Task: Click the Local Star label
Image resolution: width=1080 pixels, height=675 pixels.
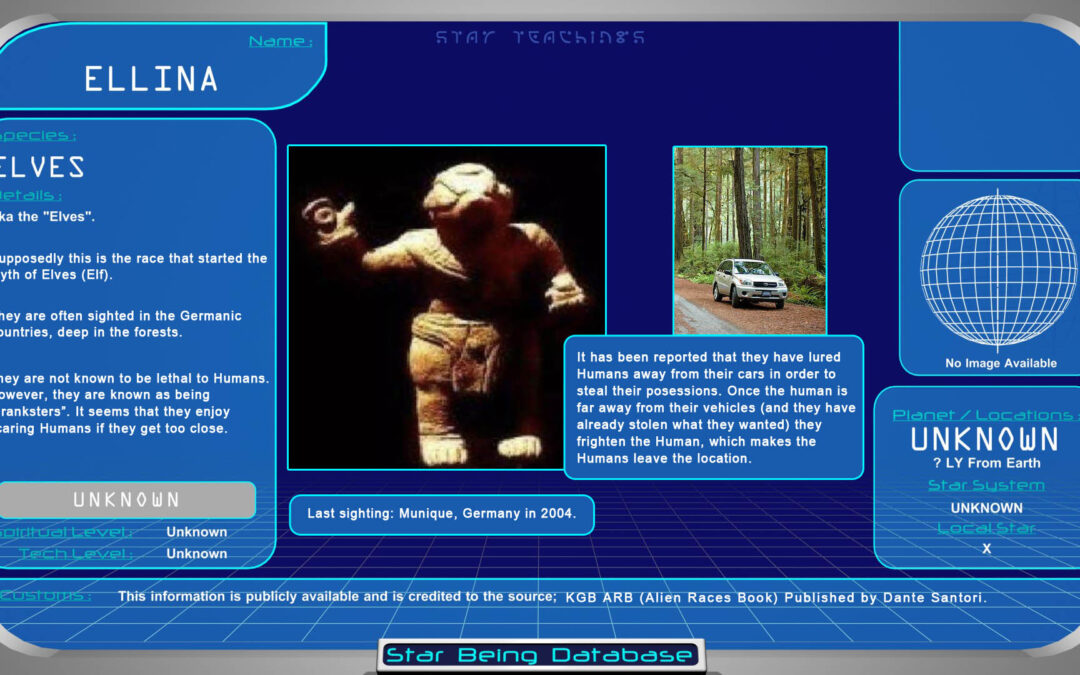Action: [x=986, y=528]
